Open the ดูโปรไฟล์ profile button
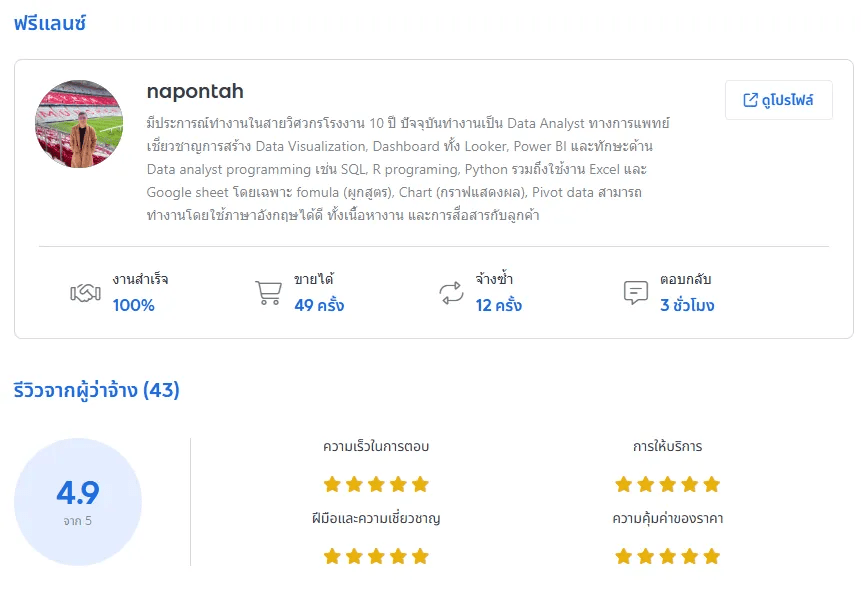The height and width of the screenshot is (596, 861). 778,100
